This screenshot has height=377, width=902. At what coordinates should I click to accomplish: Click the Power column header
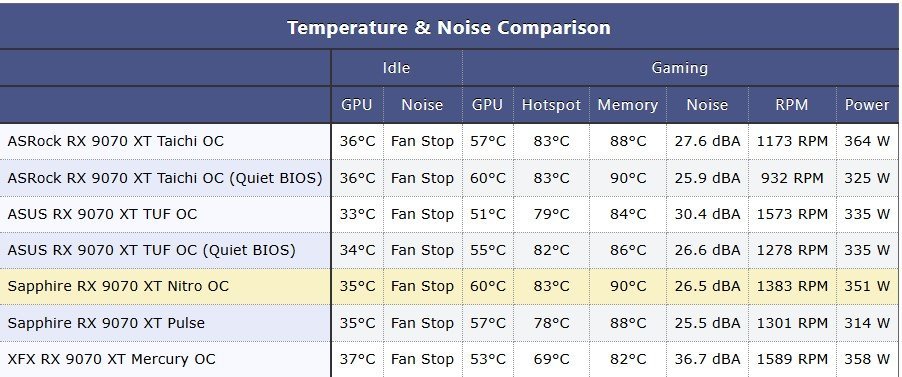[x=867, y=105]
